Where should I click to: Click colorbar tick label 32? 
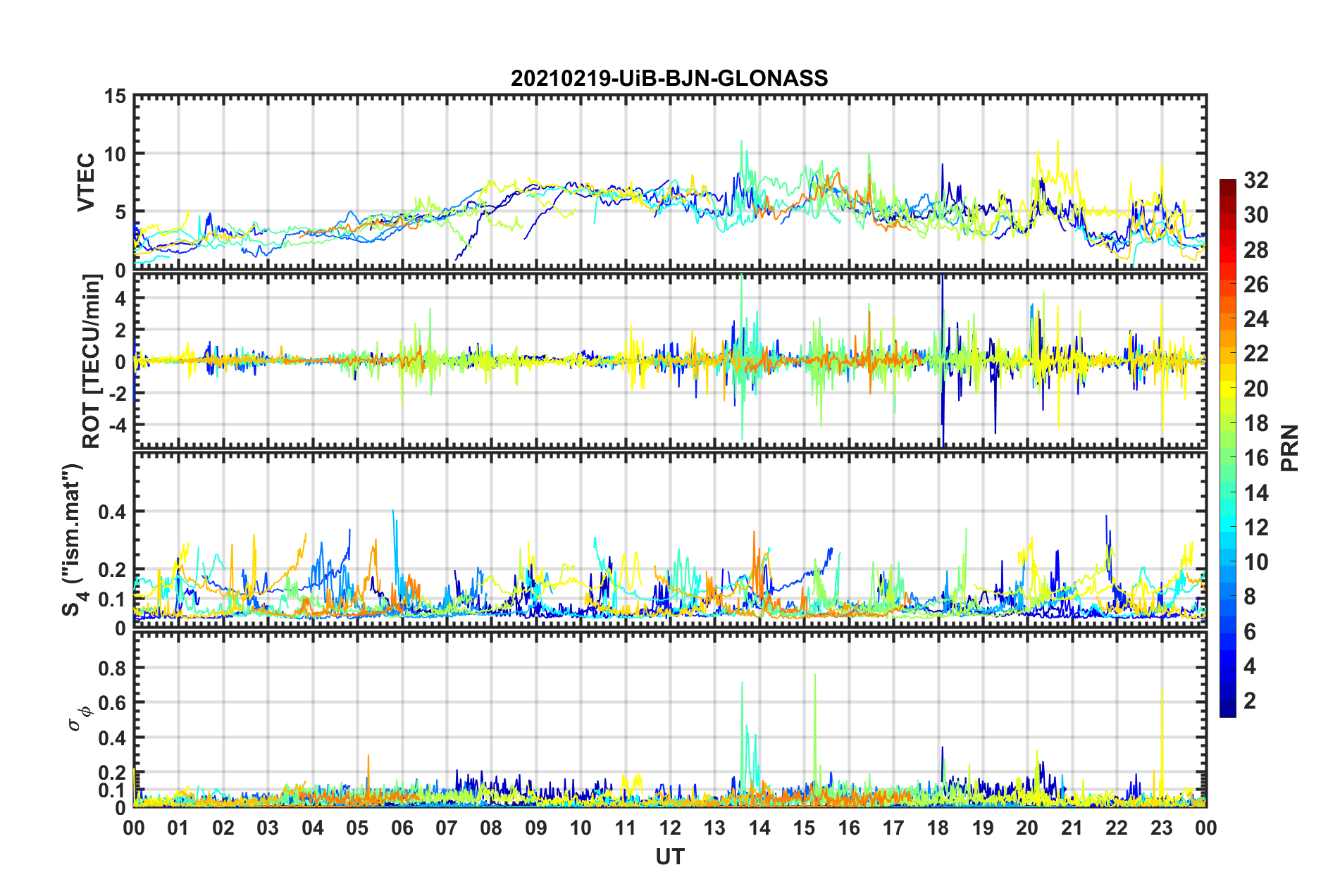[1256, 180]
